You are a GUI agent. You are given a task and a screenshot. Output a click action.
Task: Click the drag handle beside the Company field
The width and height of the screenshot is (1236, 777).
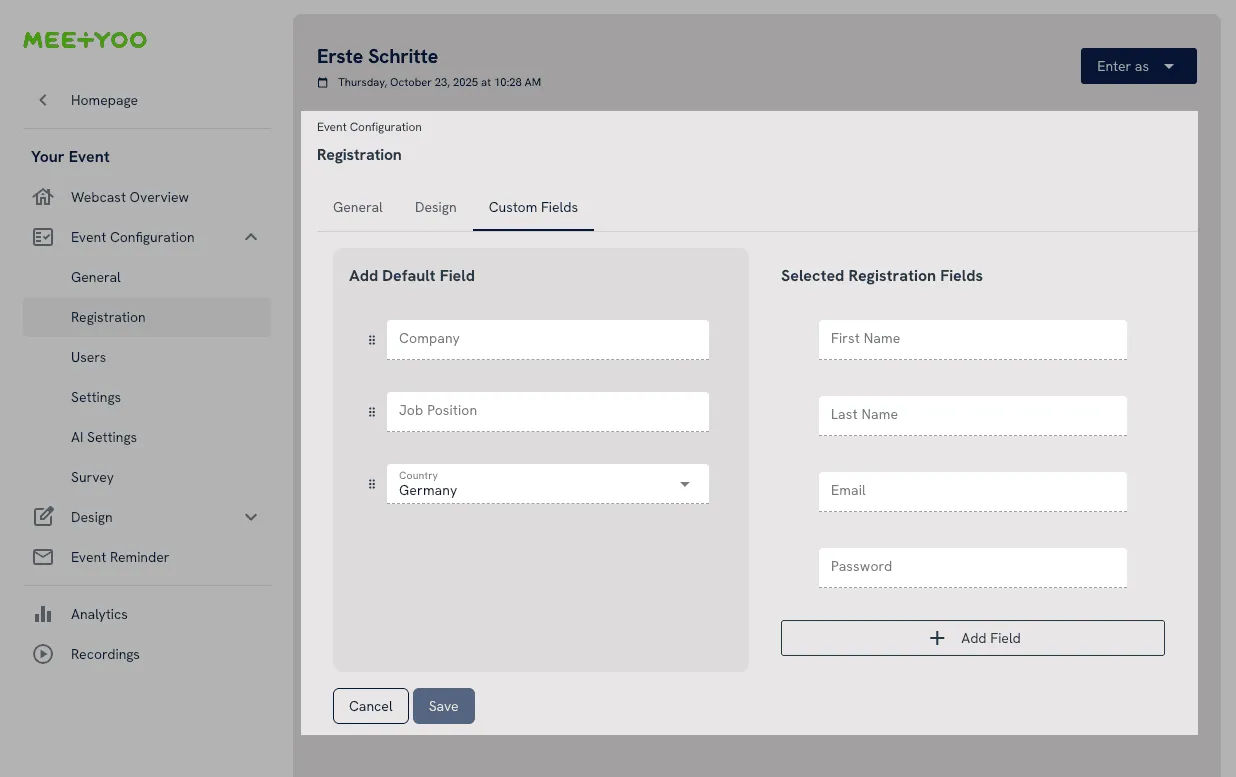point(371,340)
